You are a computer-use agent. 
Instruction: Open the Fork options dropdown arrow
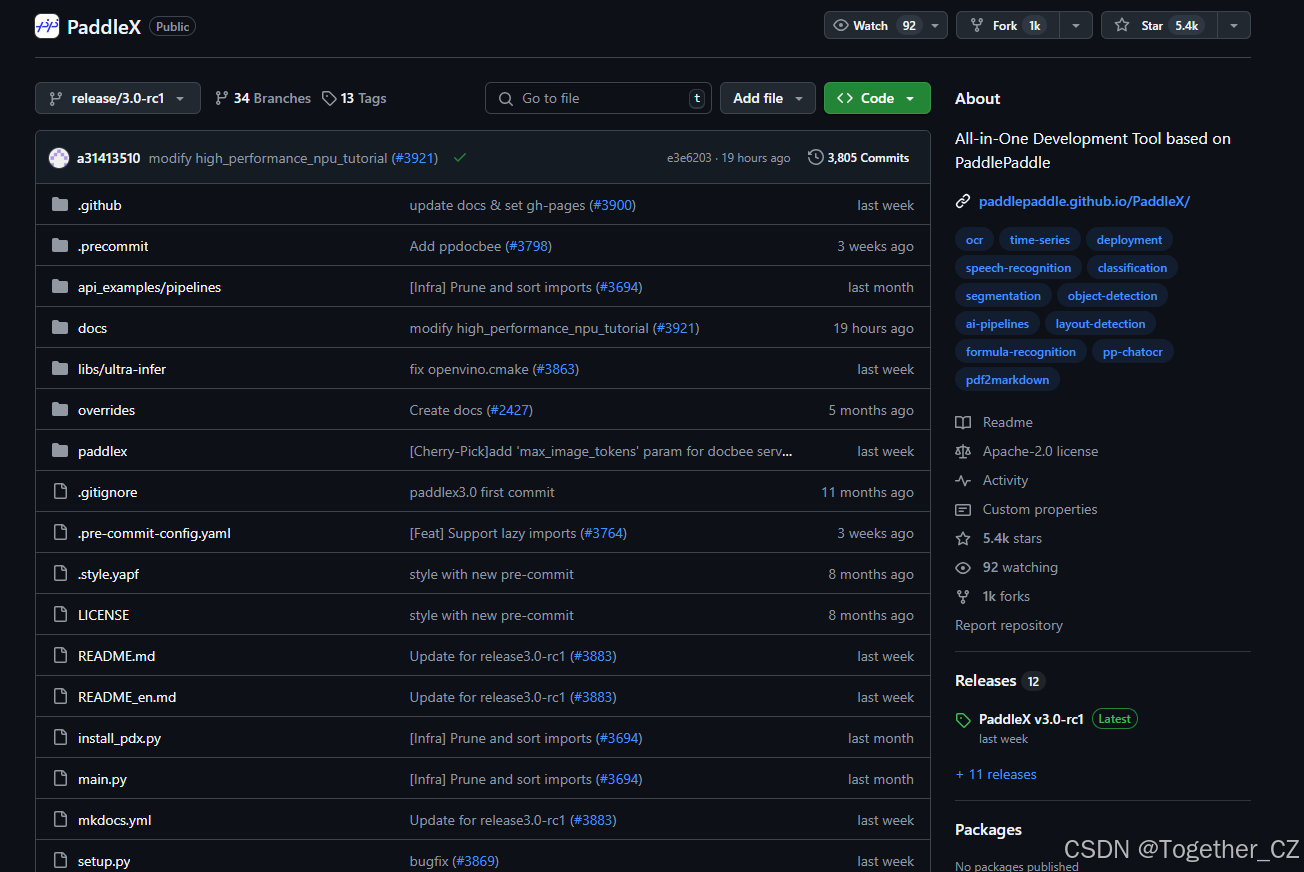click(1076, 26)
